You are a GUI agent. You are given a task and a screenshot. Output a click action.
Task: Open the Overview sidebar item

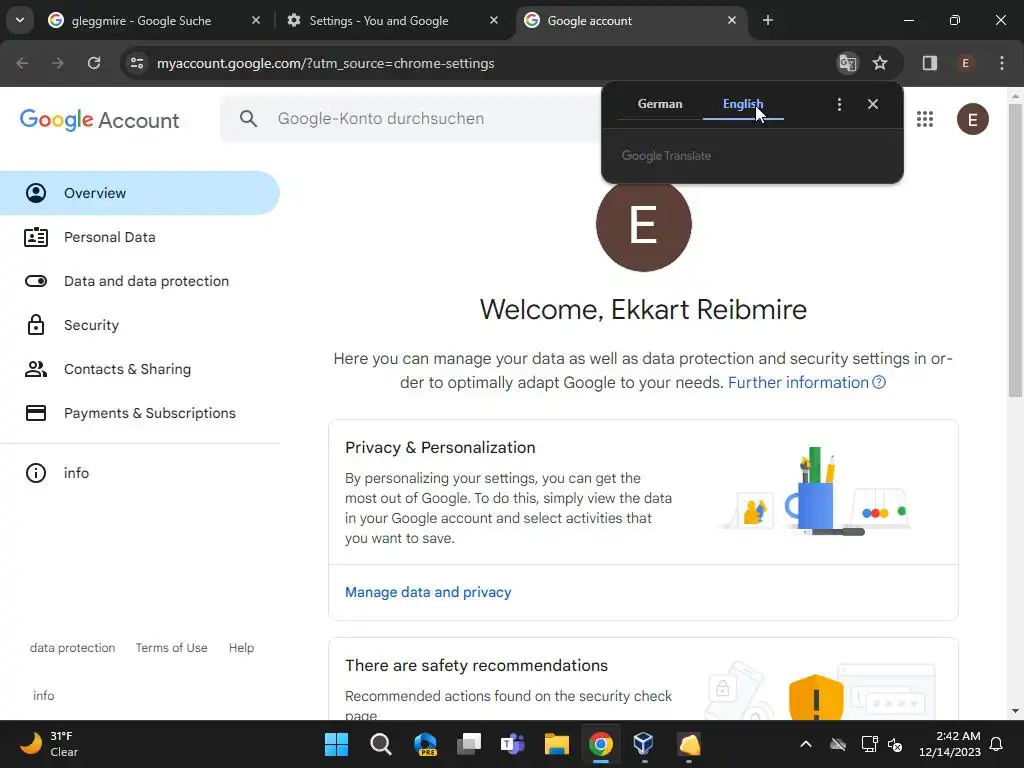[x=140, y=193]
